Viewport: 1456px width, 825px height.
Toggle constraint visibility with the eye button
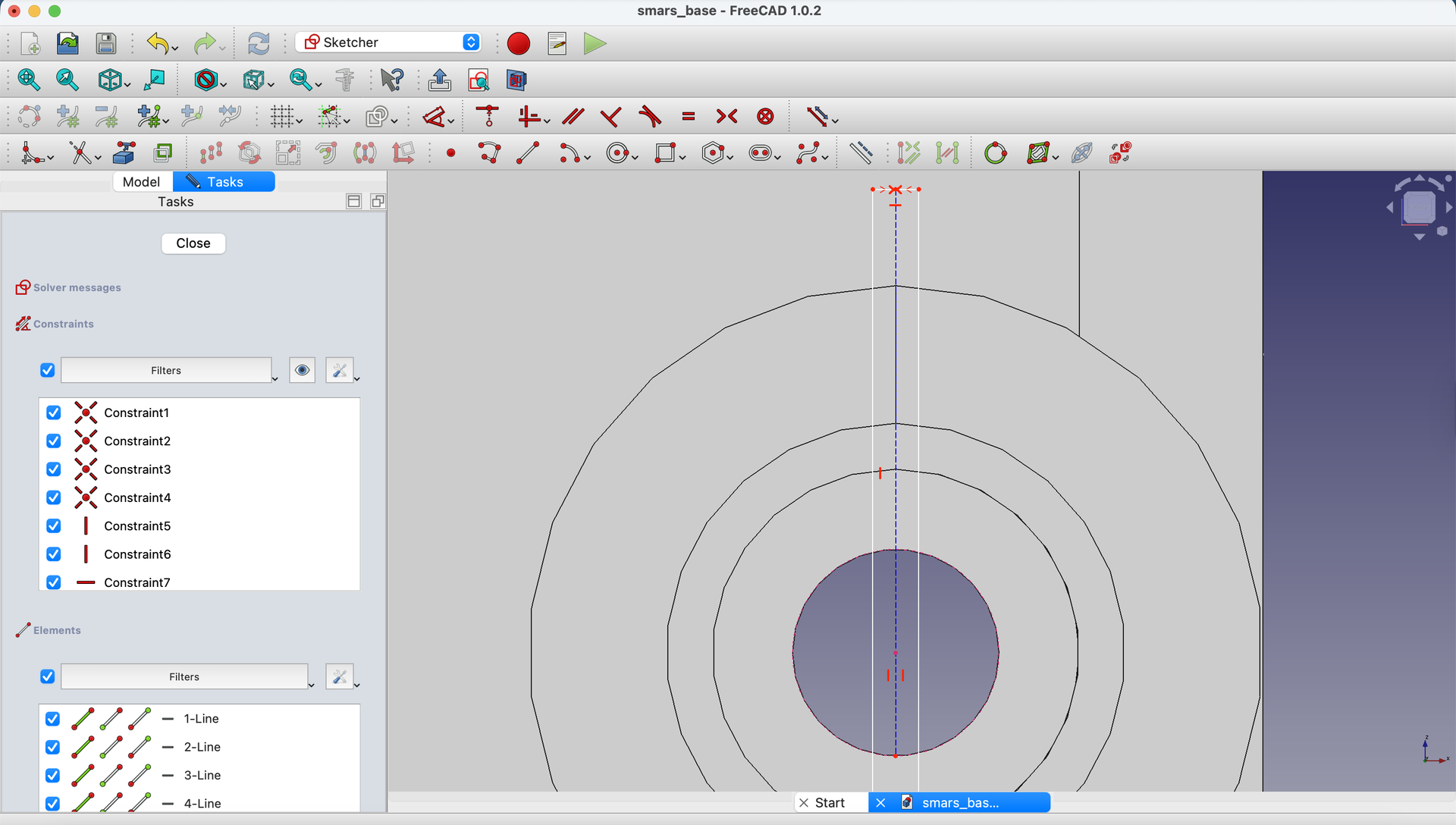302,370
